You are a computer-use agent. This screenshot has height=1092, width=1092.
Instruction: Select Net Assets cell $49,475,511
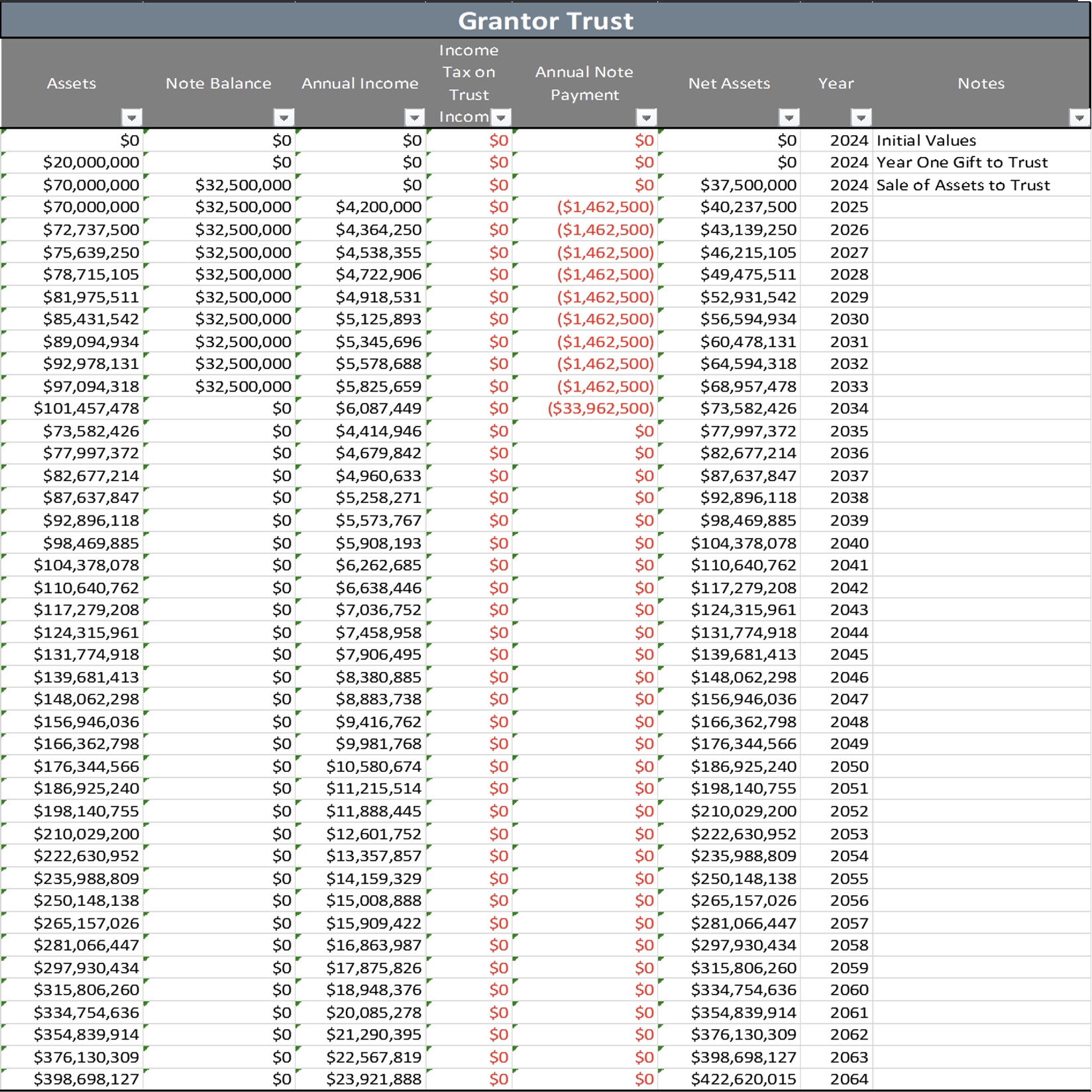tap(729, 274)
